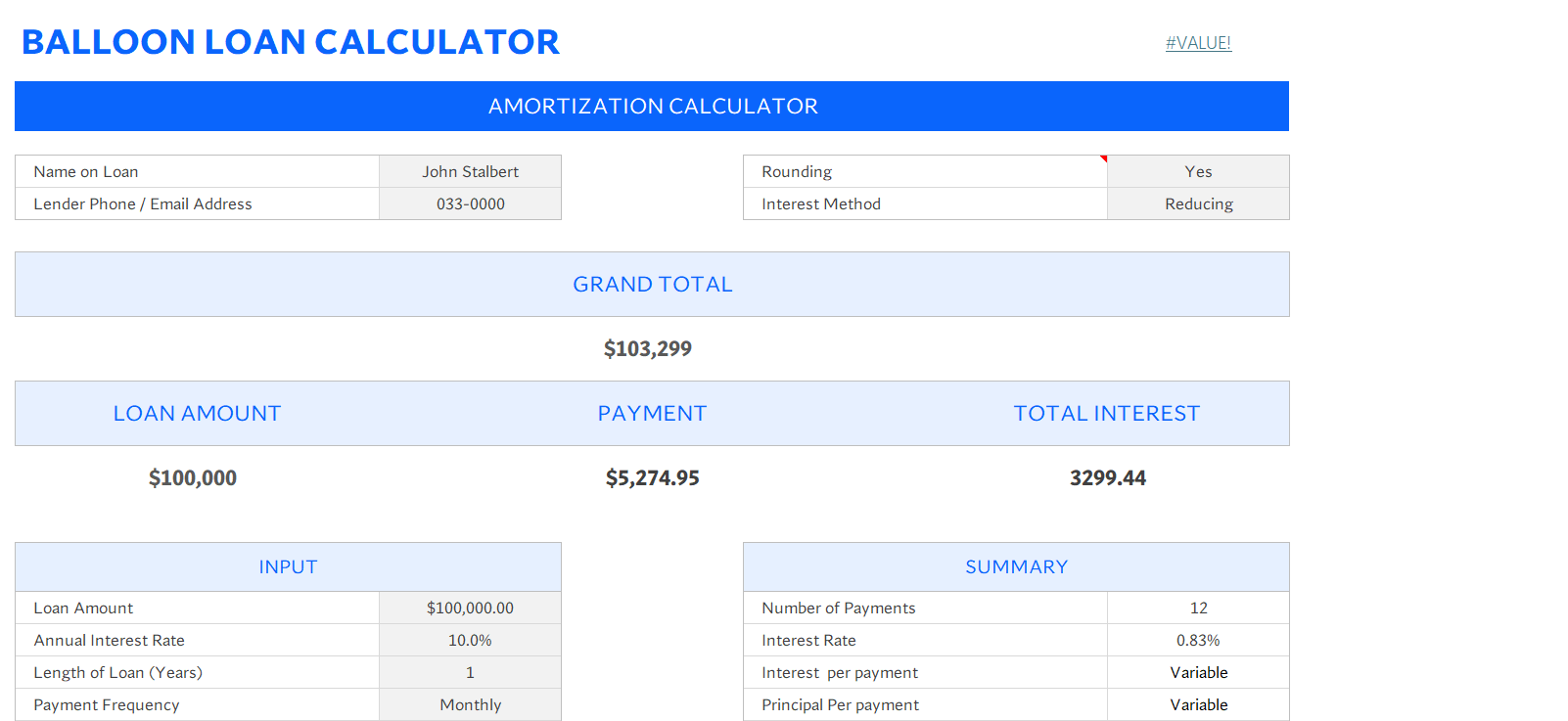Select the $5,274.95 payment value
The width and height of the screenshot is (1568, 721).
click(653, 477)
